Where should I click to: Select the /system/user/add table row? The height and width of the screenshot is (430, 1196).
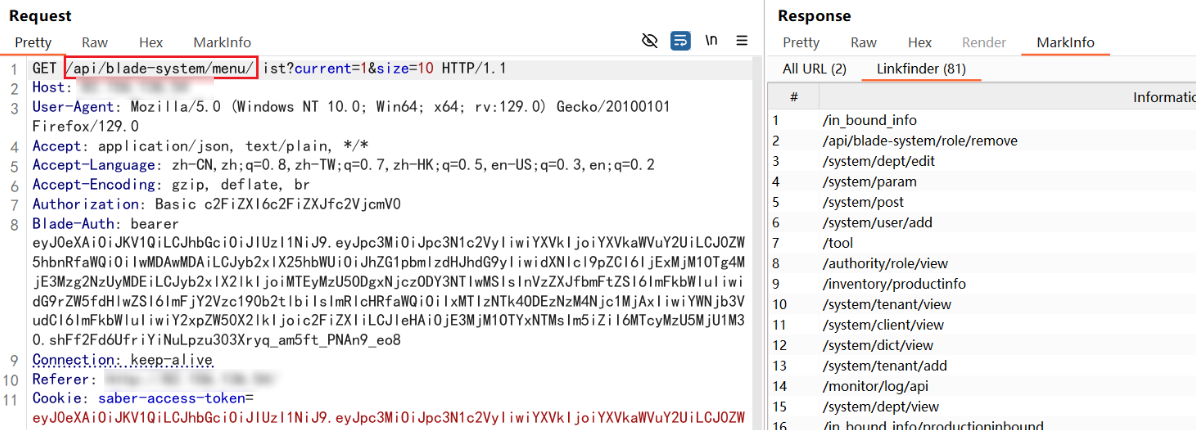pyautogui.click(x=876, y=223)
